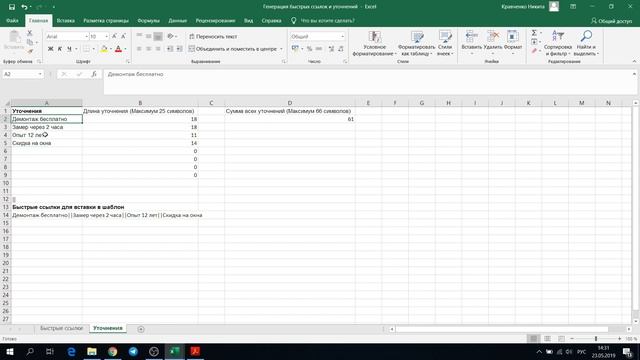Increase font size with the large A icon
This screenshot has width=640, height=360.
(x=115, y=36)
